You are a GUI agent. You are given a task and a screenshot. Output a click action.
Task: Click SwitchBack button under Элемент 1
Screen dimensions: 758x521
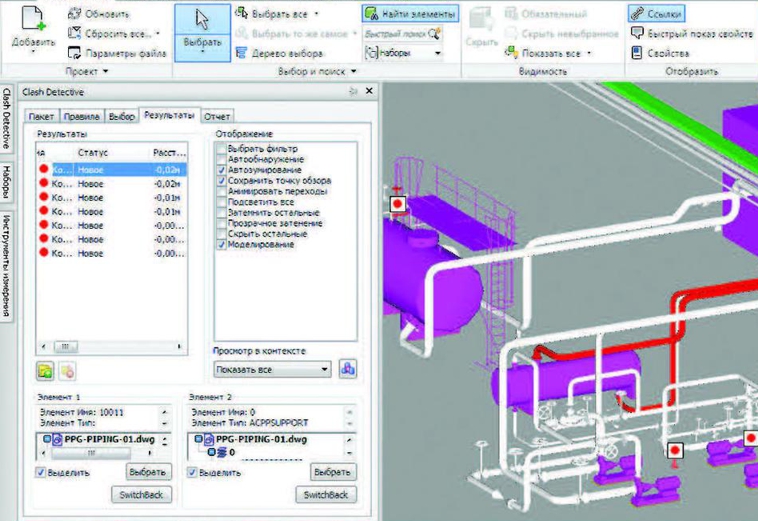coord(142,494)
